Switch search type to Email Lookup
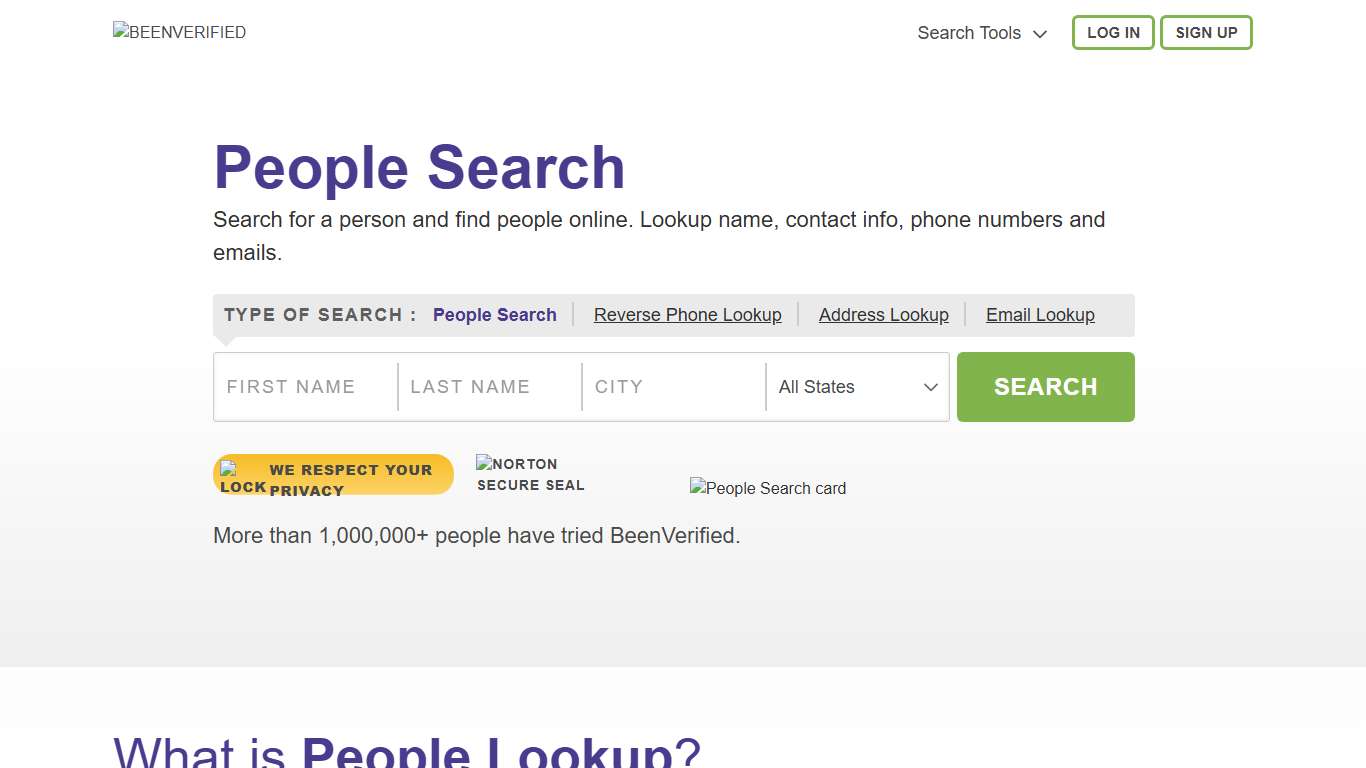 click(x=1039, y=315)
